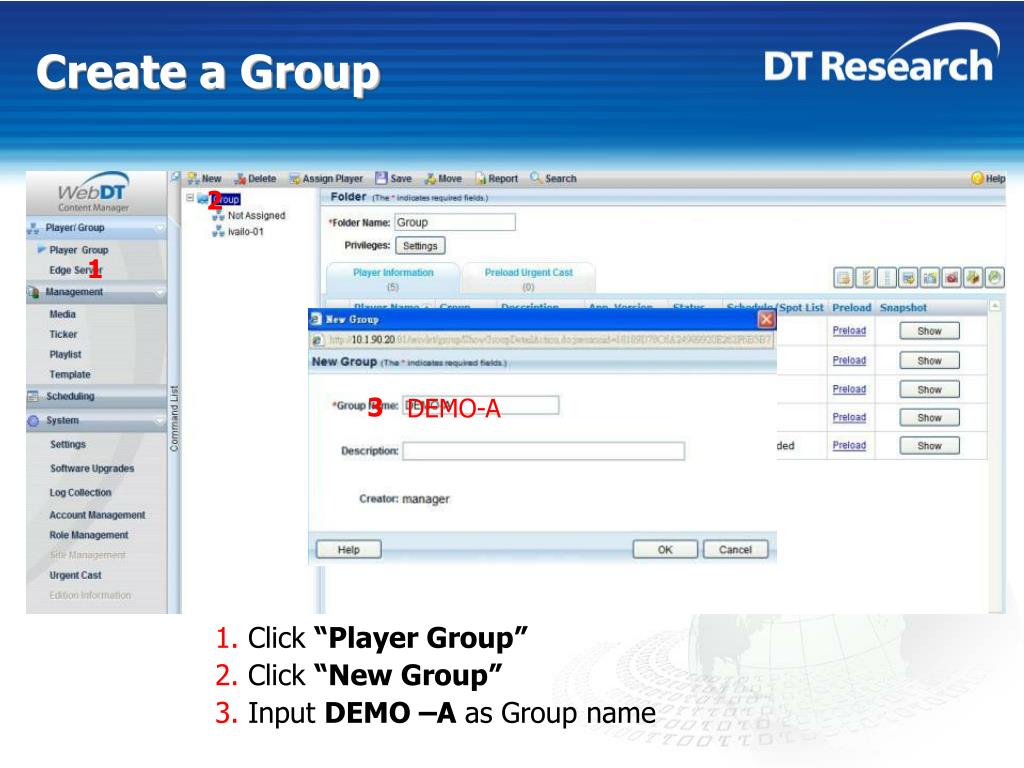Image resolution: width=1024 pixels, height=768 pixels.
Task: Click Show button in row ending 'ded'
Action: click(929, 446)
